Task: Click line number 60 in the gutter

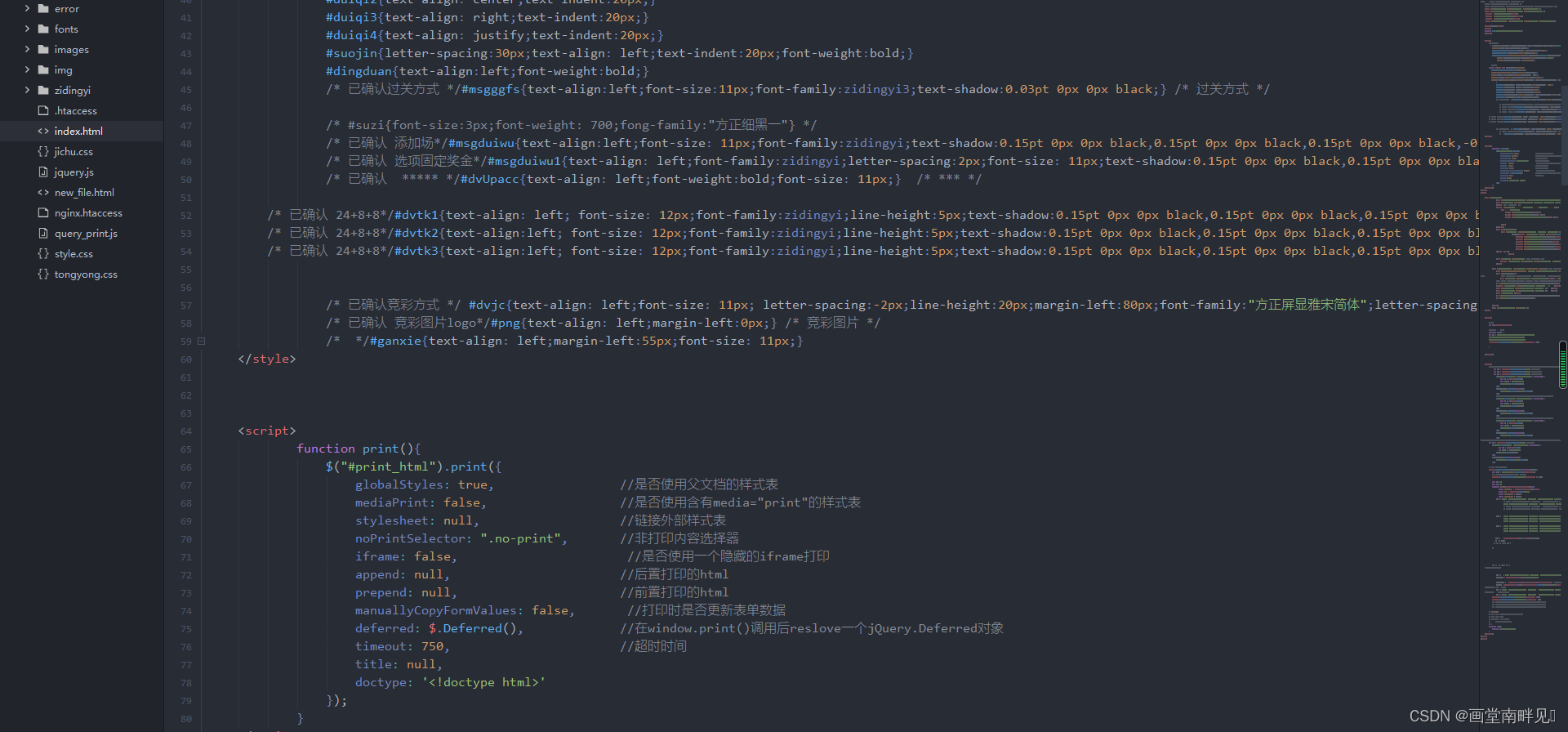Action: (186, 359)
